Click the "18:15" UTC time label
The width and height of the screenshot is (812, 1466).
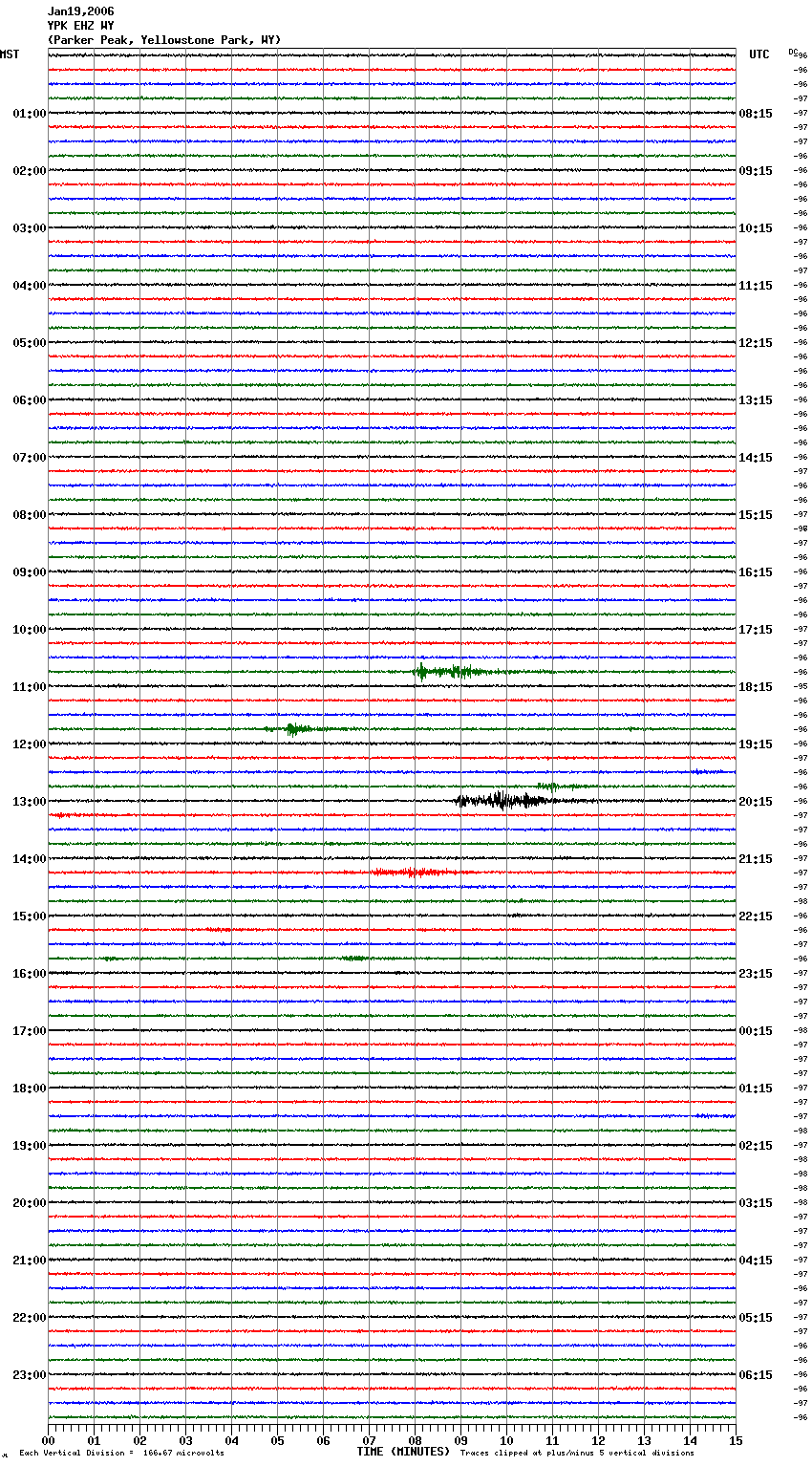(x=756, y=687)
